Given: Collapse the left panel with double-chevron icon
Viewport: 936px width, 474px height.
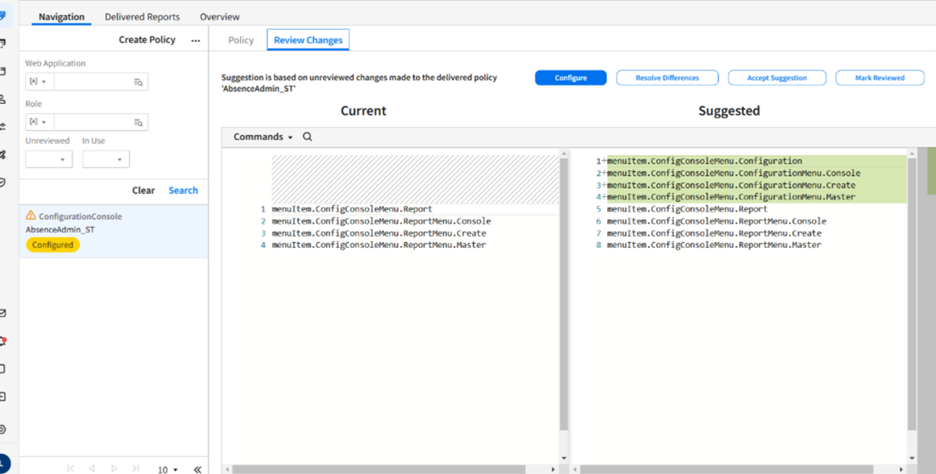Looking at the screenshot, I should (197, 468).
